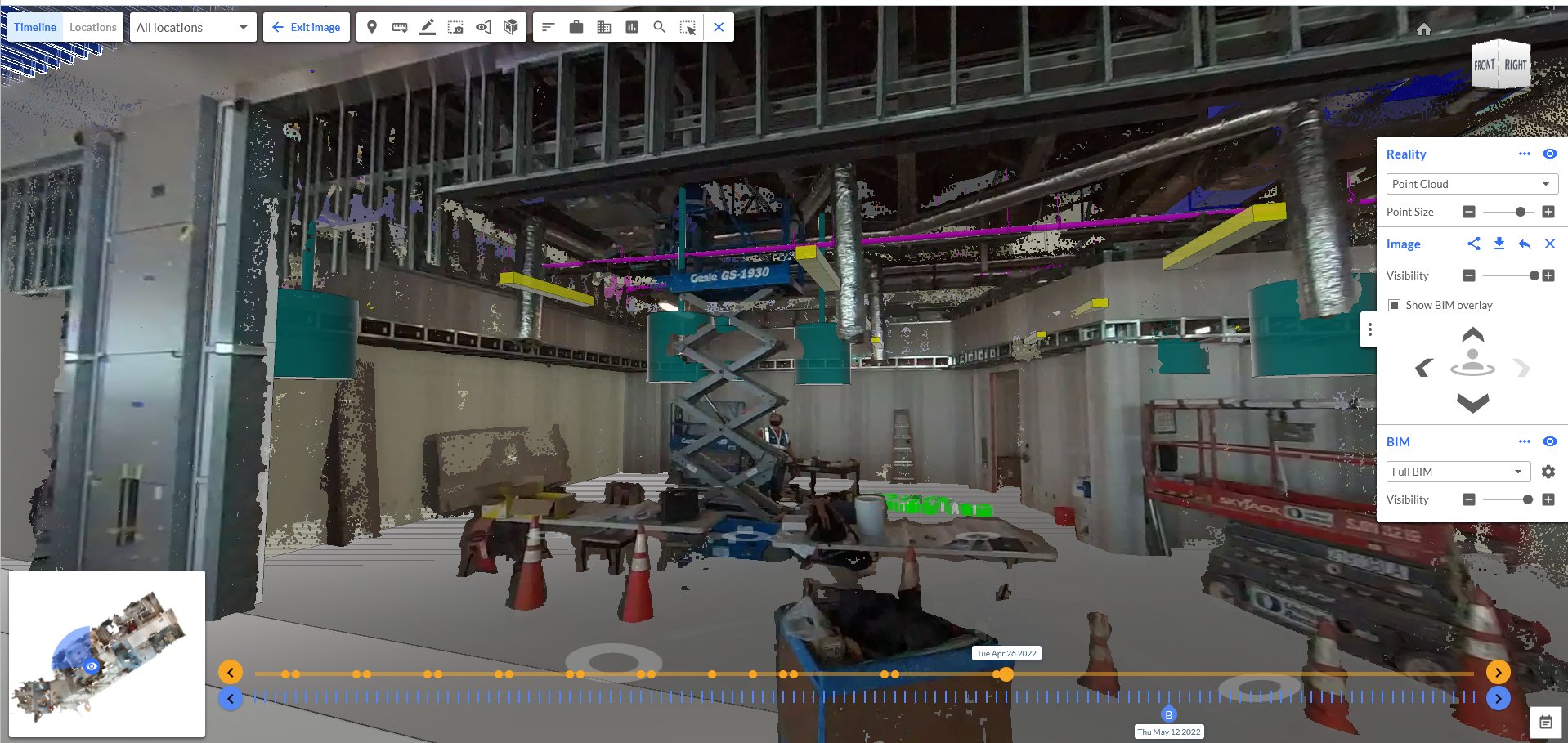Open the Reality panel more options menu
The width and height of the screenshot is (1568, 743).
click(1525, 154)
